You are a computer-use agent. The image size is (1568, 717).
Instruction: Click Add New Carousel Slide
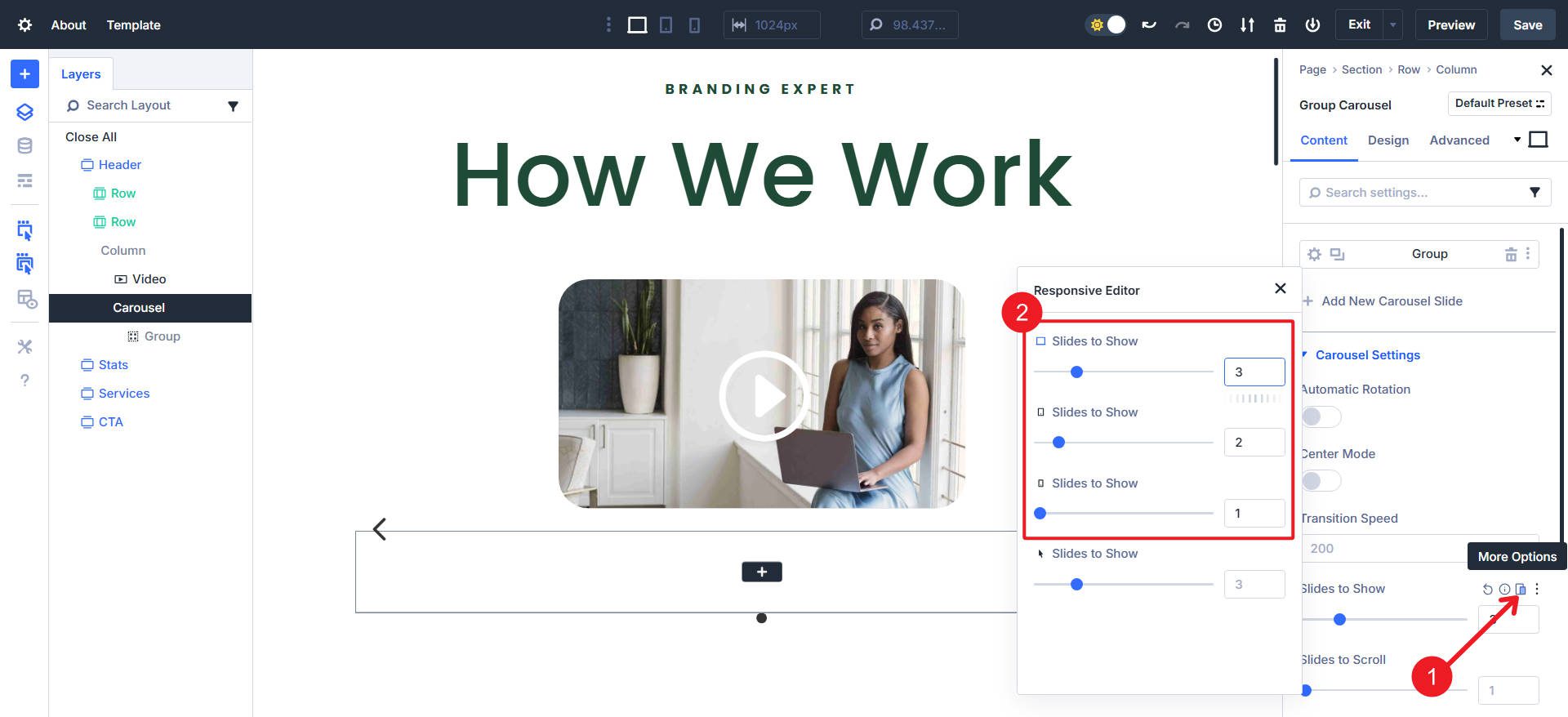[x=1392, y=301]
